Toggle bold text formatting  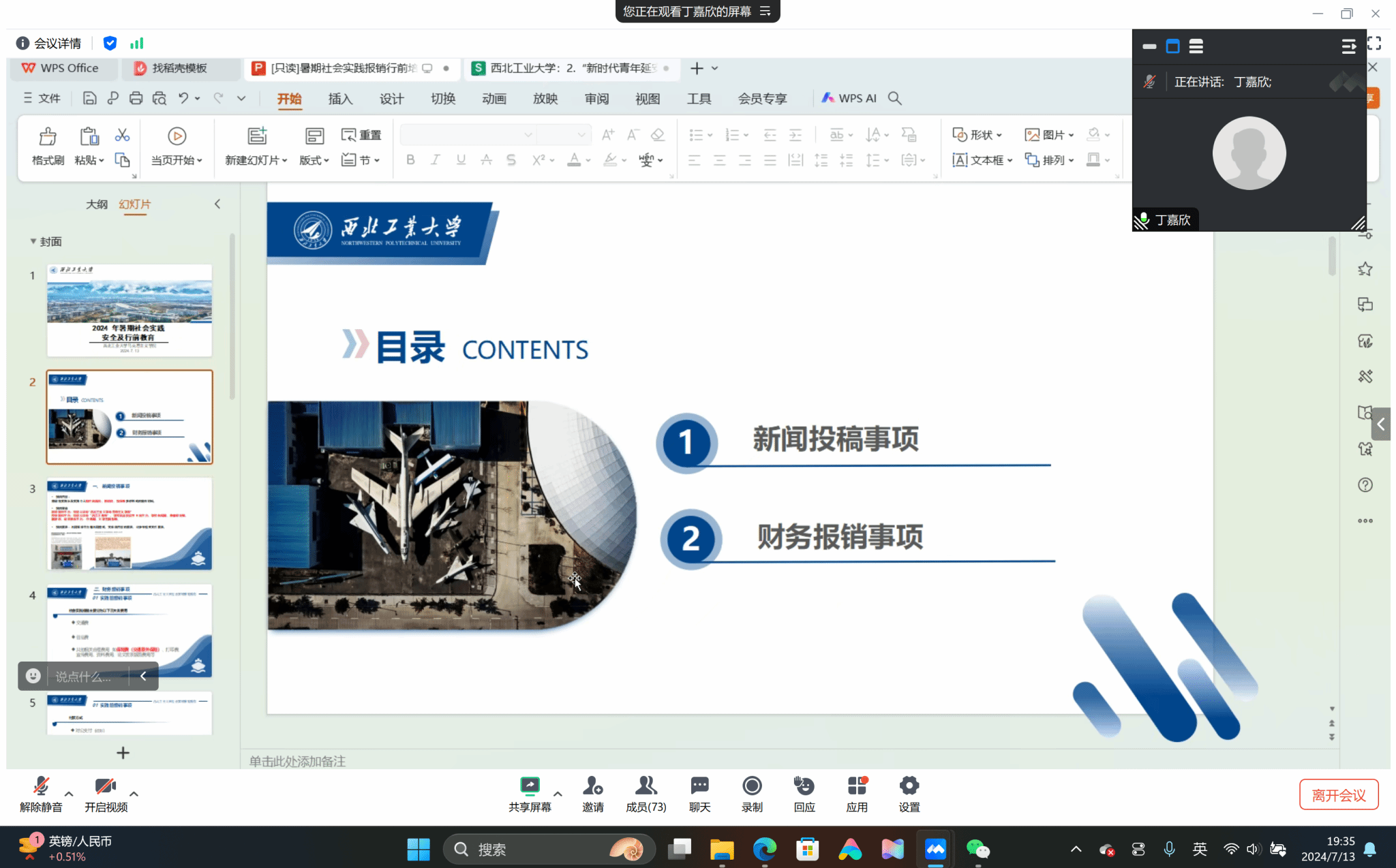pos(410,160)
